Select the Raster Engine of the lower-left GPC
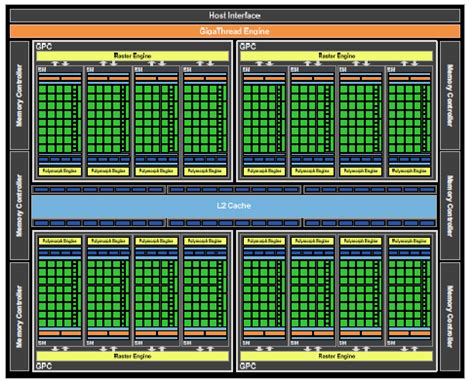This screenshot has height=381, width=474. point(132,356)
